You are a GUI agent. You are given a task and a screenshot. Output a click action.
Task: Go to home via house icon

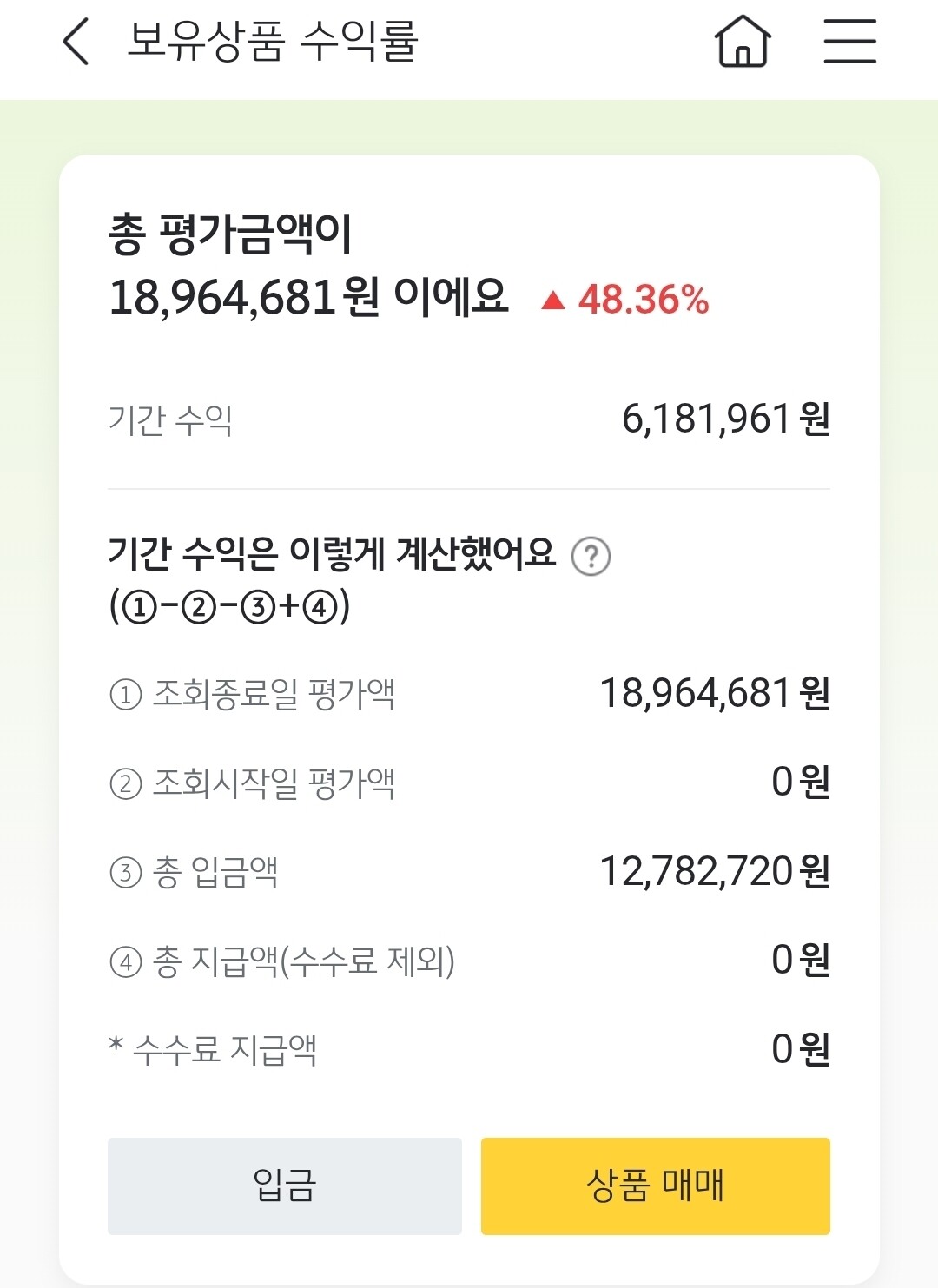(743, 42)
